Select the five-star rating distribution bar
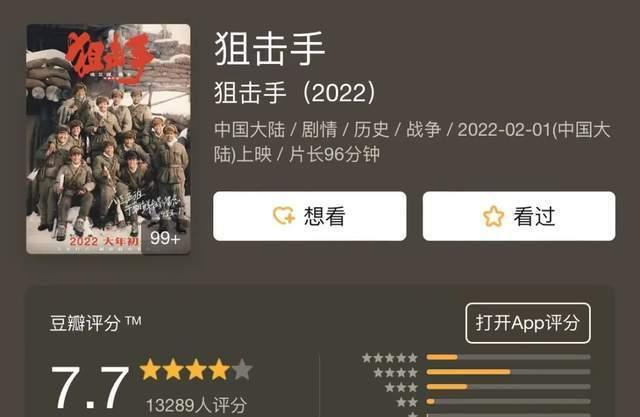Viewport: 640px width, 417px height. point(508,357)
